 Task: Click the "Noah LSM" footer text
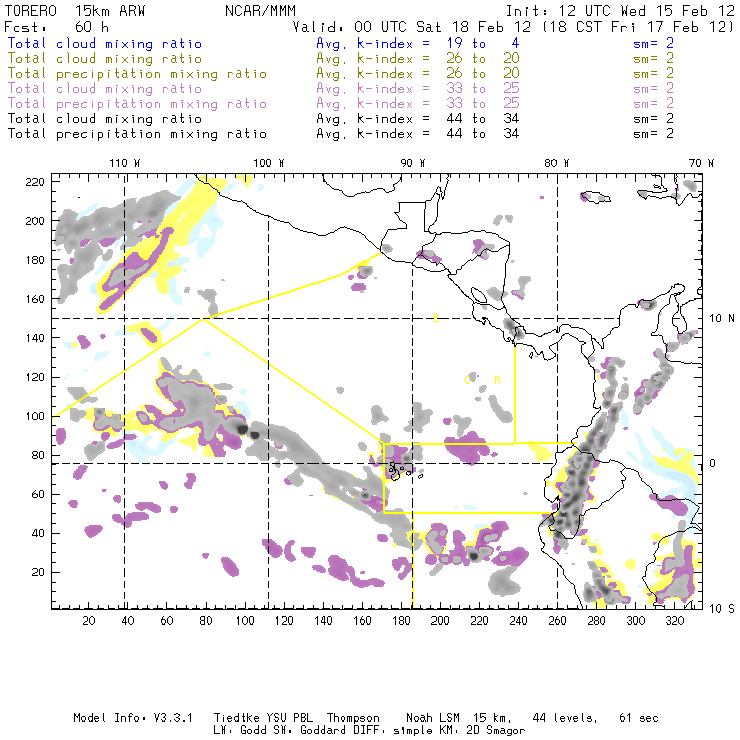point(433,718)
